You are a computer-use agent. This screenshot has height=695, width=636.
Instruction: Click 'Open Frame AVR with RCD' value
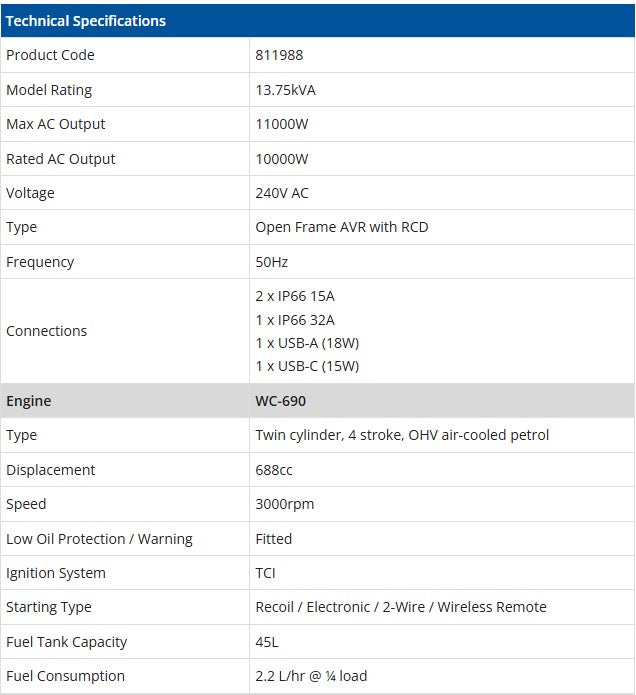342,227
